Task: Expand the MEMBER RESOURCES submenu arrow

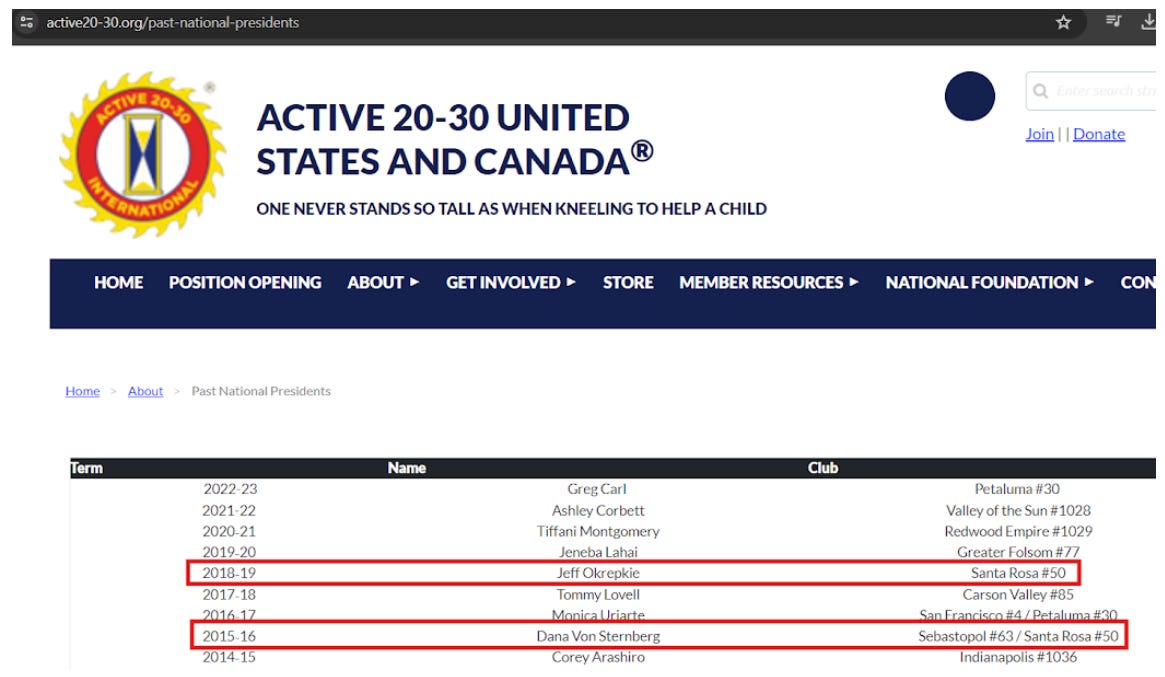Action: coord(854,282)
